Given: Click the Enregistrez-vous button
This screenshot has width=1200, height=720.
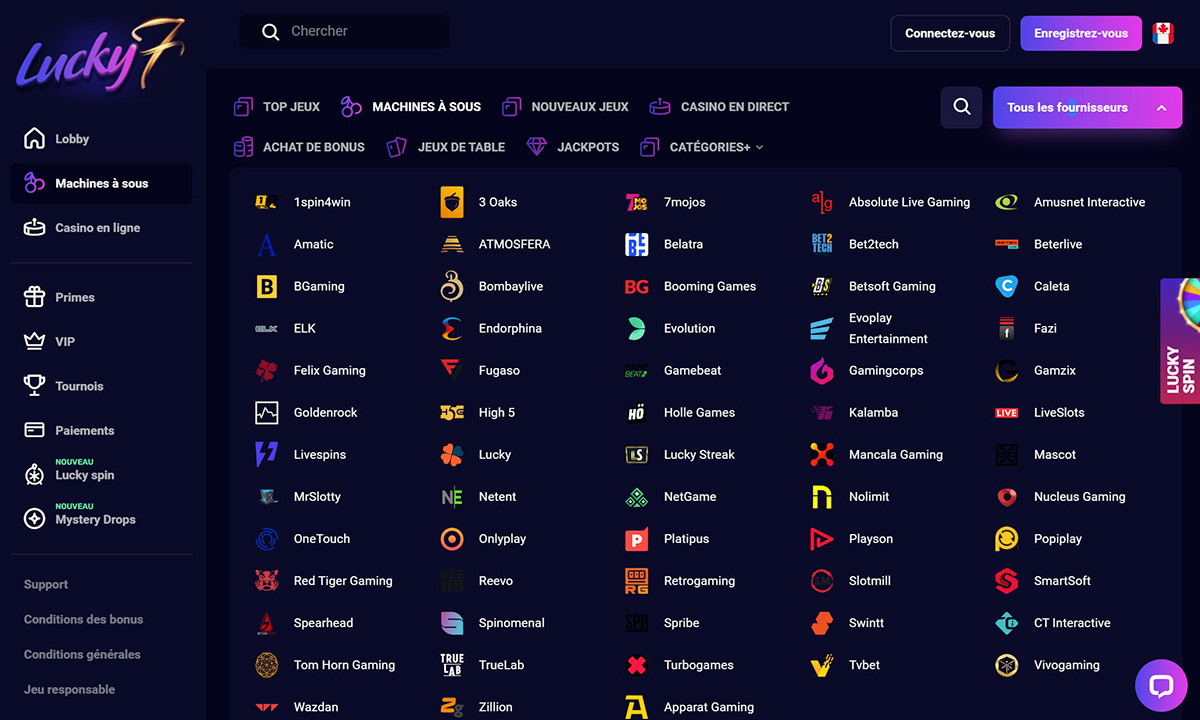Looking at the screenshot, I should click(x=1080, y=33).
